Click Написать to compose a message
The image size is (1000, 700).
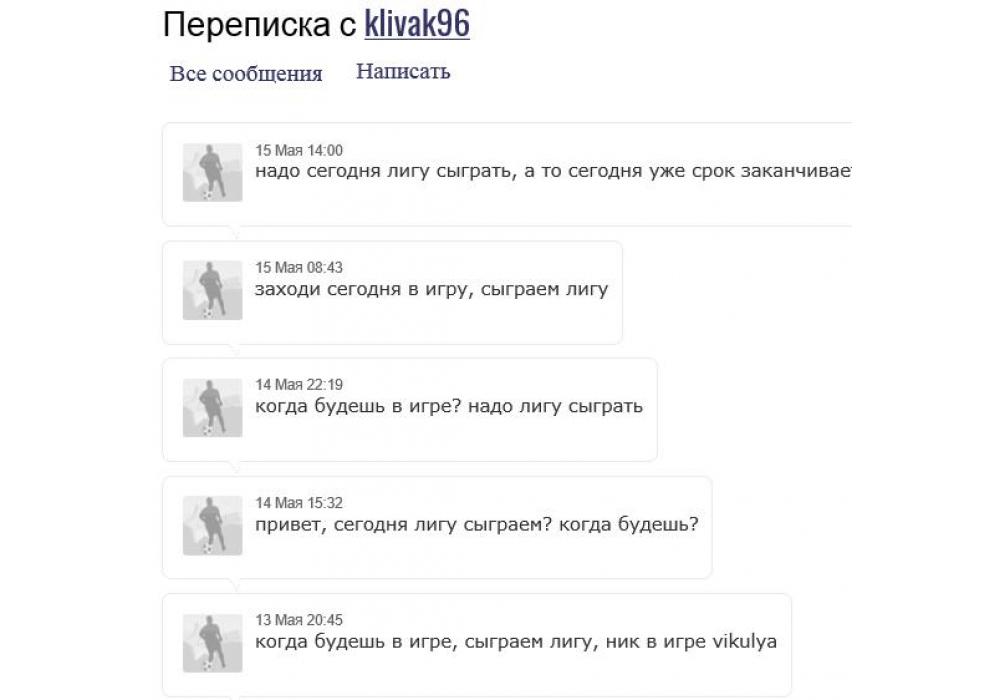point(403,71)
